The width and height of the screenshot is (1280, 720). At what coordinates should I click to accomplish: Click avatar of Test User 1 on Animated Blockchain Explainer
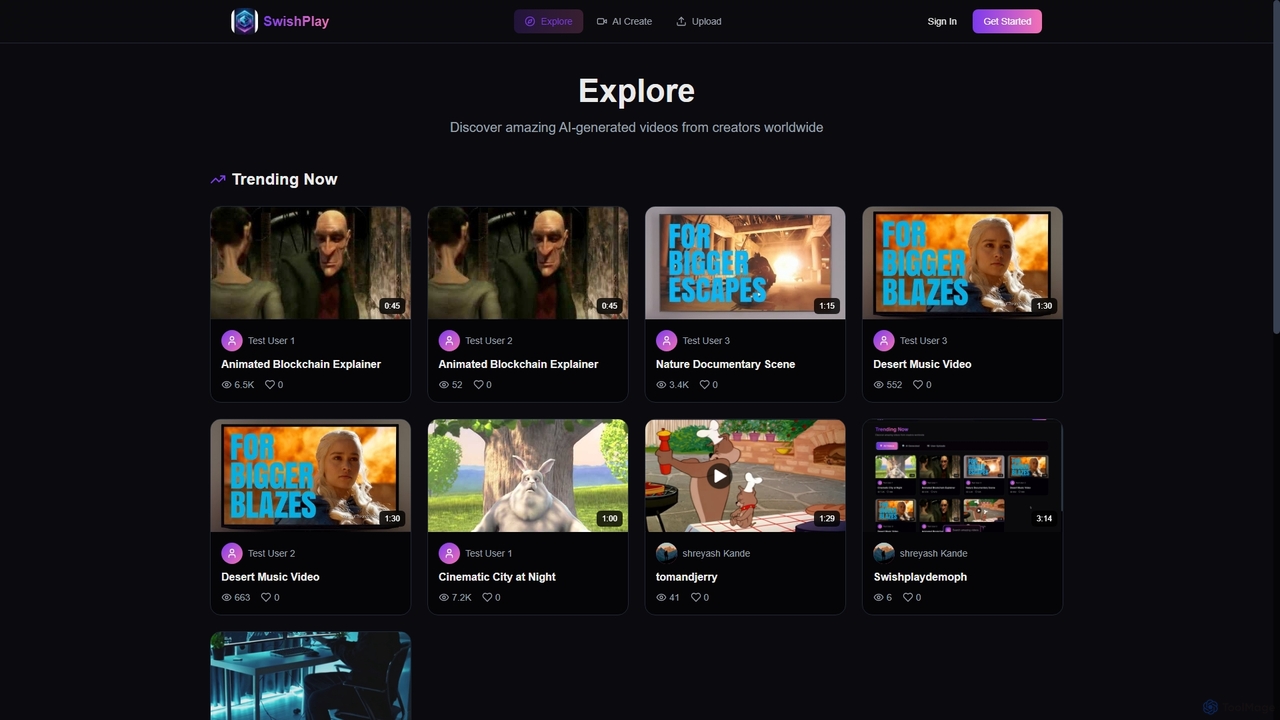click(232, 341)
